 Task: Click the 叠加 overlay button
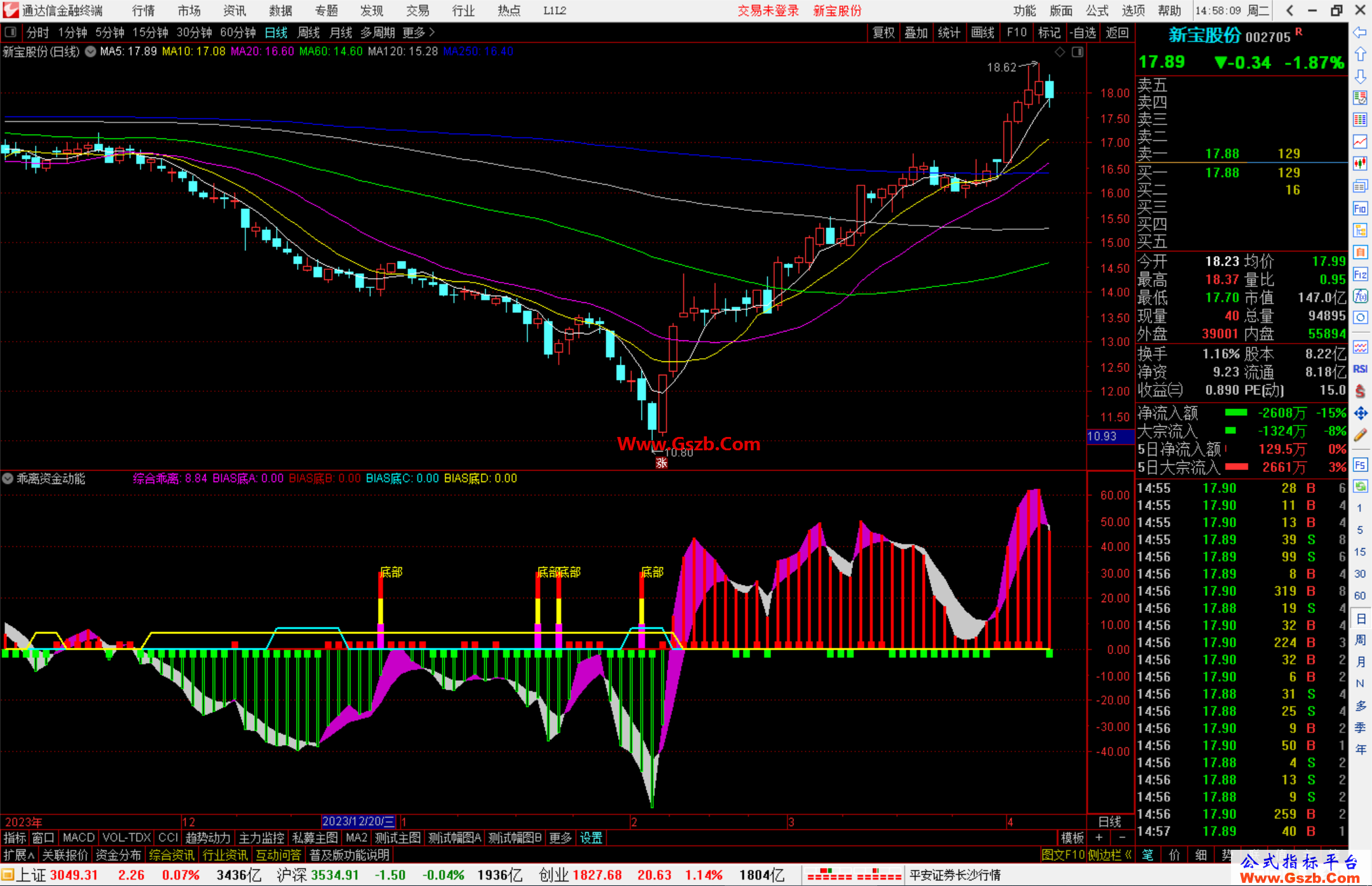(916, 32)
